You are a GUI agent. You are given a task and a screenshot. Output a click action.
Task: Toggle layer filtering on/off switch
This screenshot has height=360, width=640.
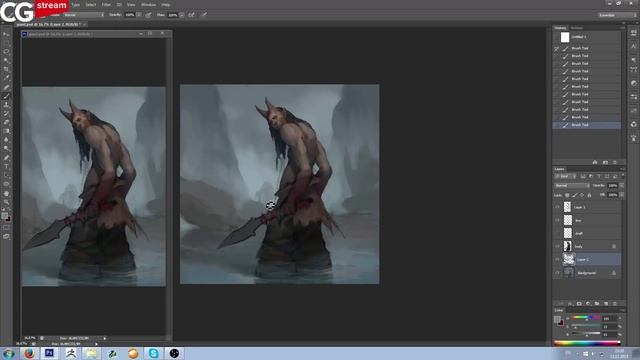pyautogui.click(x=623, y=176)
